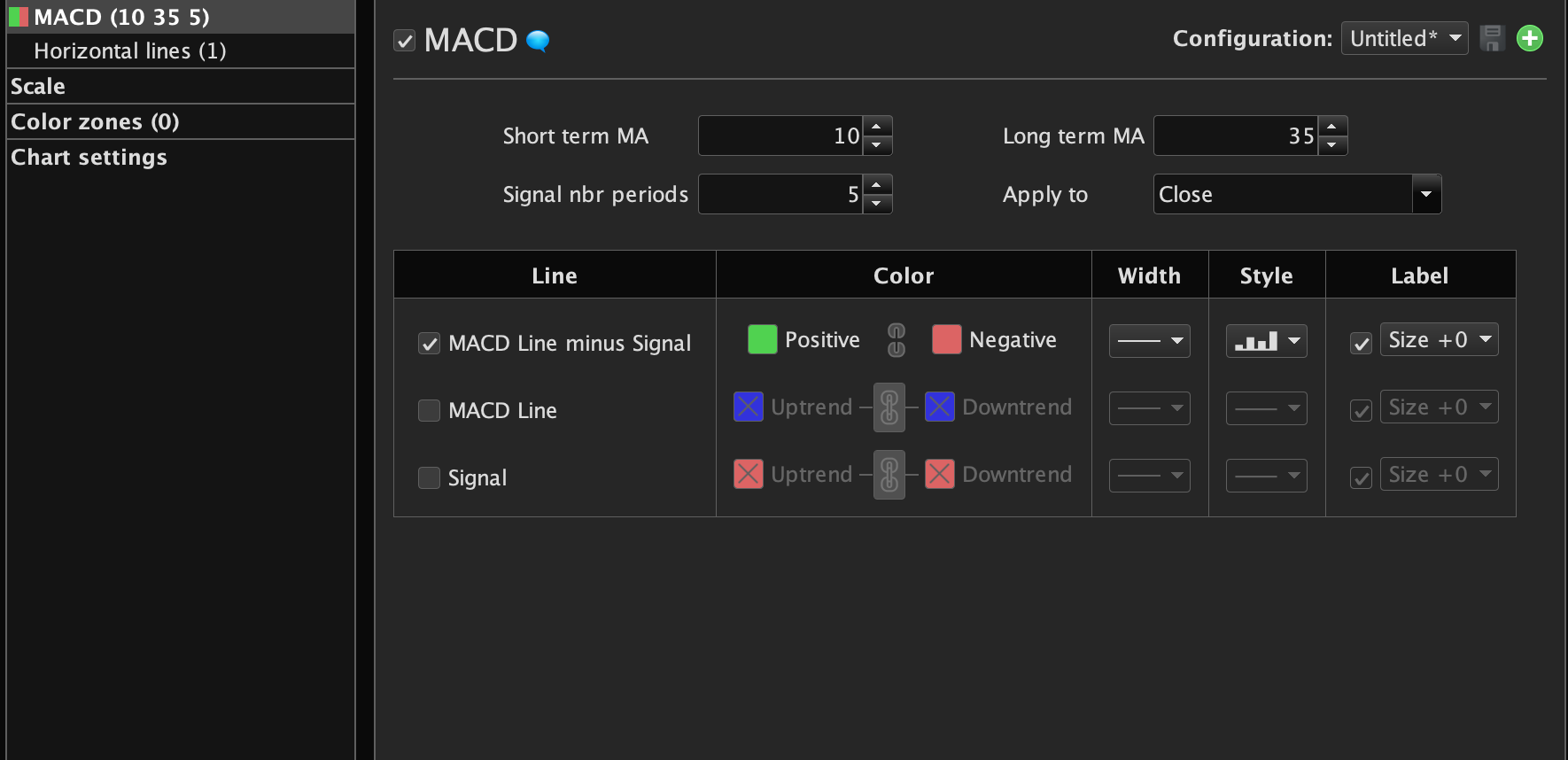Click the MACD Line uptrend/downtrend link icon

(x=889, y=407)
